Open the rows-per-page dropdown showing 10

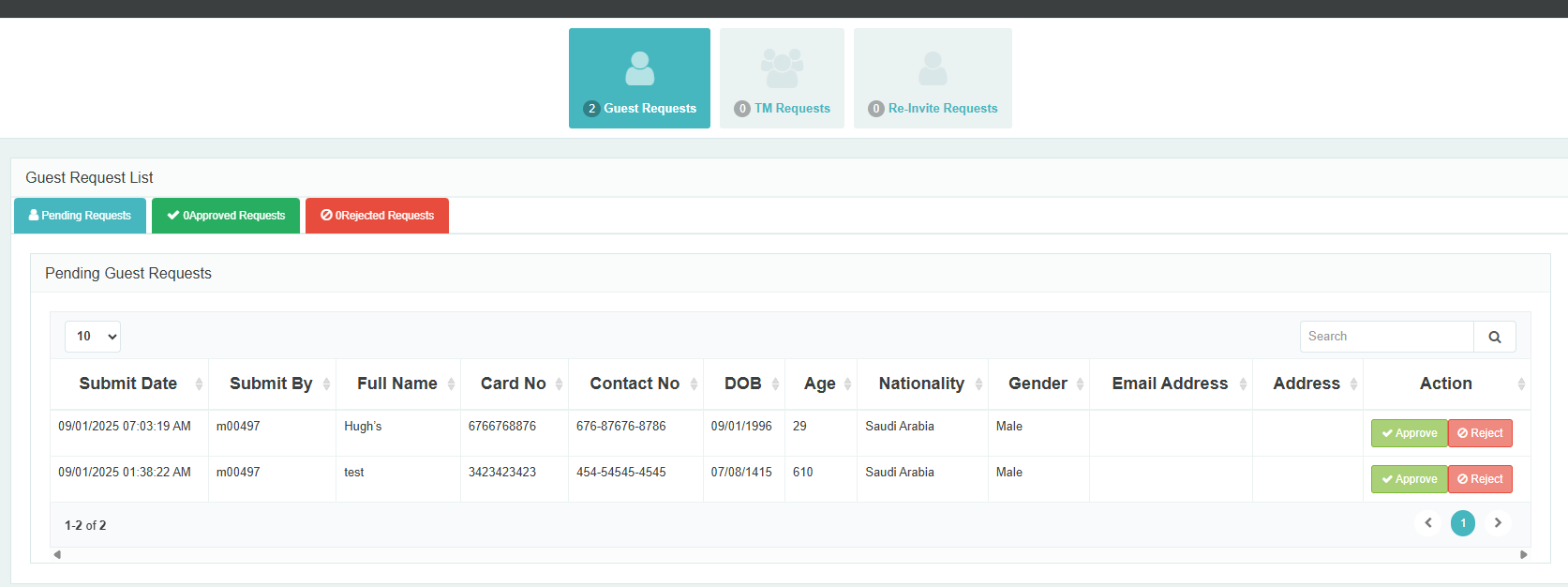coord(93,337)
